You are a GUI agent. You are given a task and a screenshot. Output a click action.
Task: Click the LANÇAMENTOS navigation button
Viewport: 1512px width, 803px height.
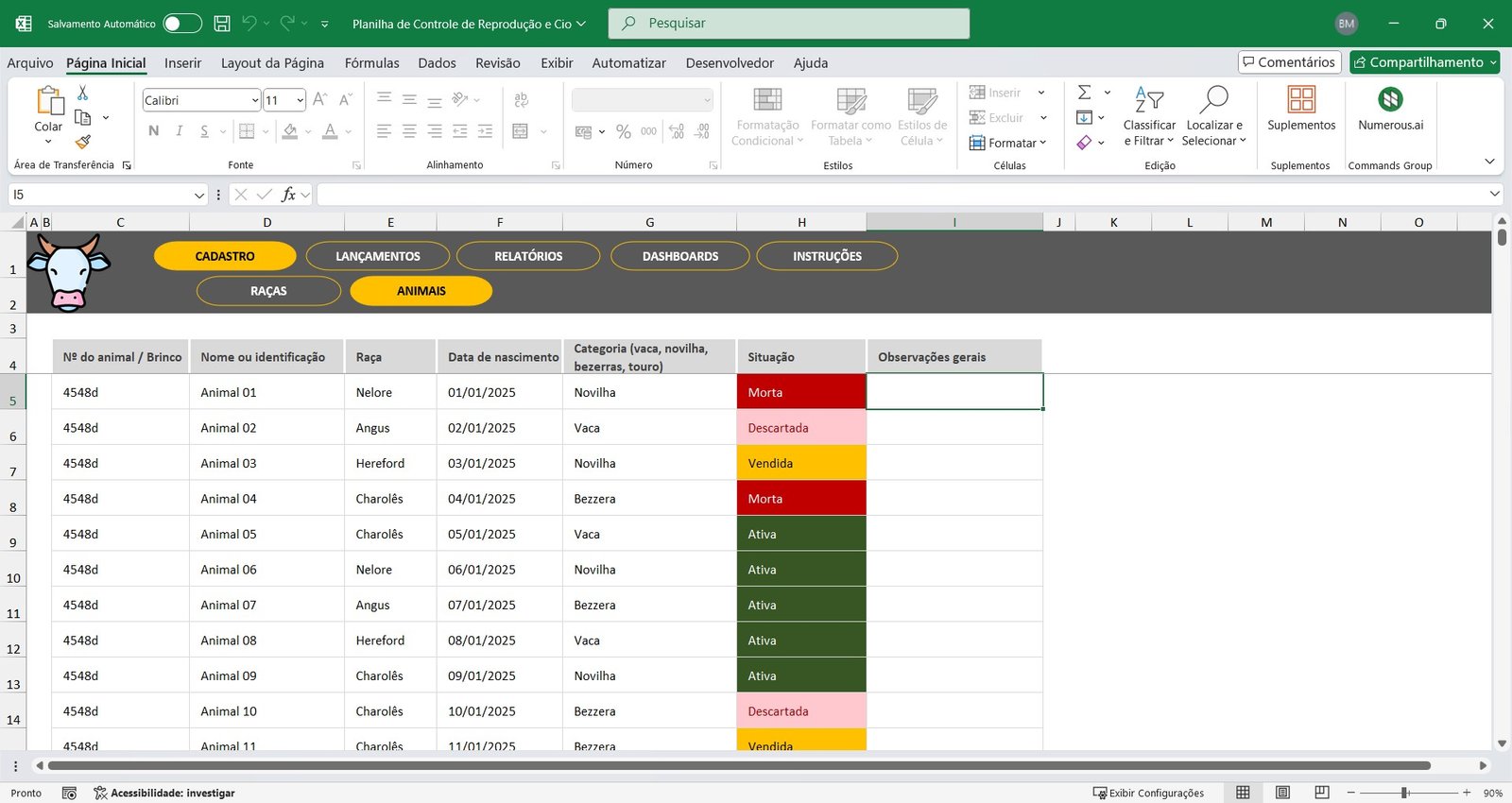pos(378,256)
